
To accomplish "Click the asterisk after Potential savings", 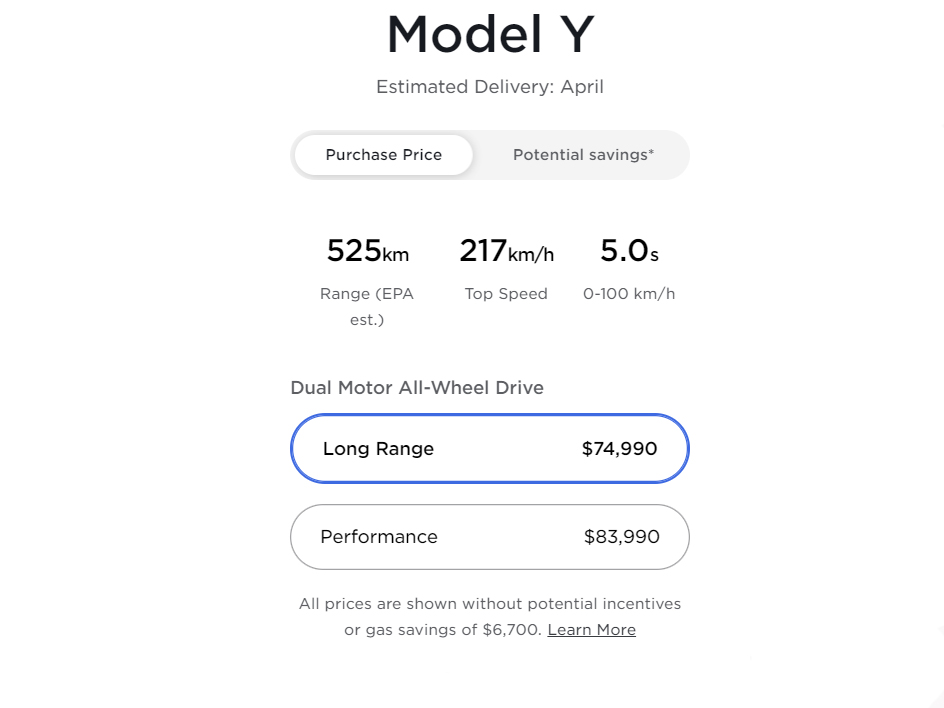I will coord(651,152).
